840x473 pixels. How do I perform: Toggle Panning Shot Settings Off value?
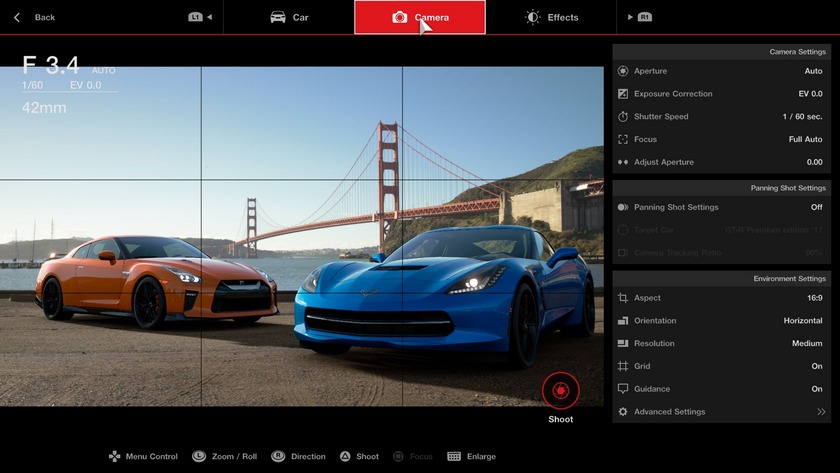[816, 207]
